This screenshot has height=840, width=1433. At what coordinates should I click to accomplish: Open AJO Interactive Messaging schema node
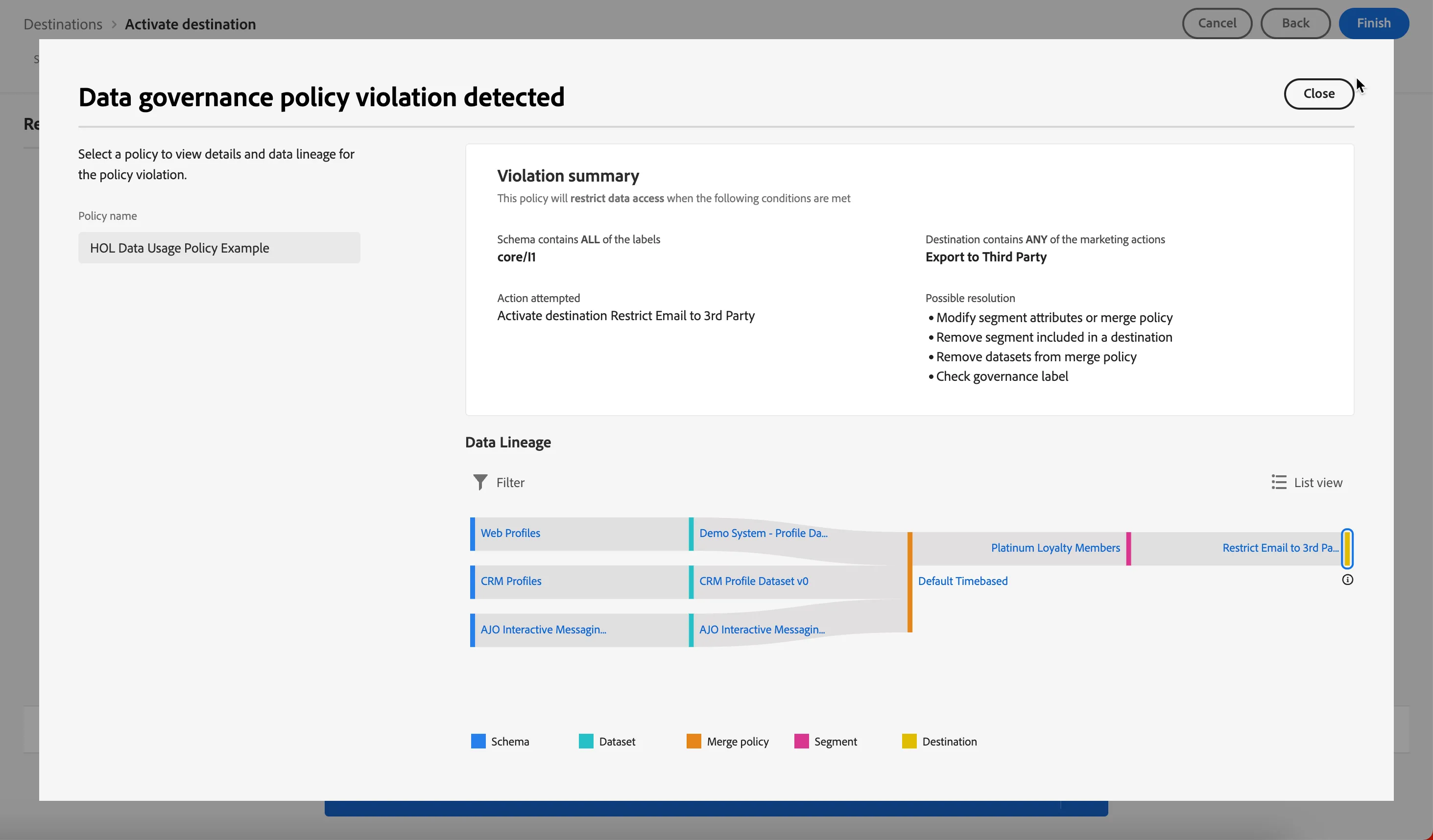tap(543, 629)
